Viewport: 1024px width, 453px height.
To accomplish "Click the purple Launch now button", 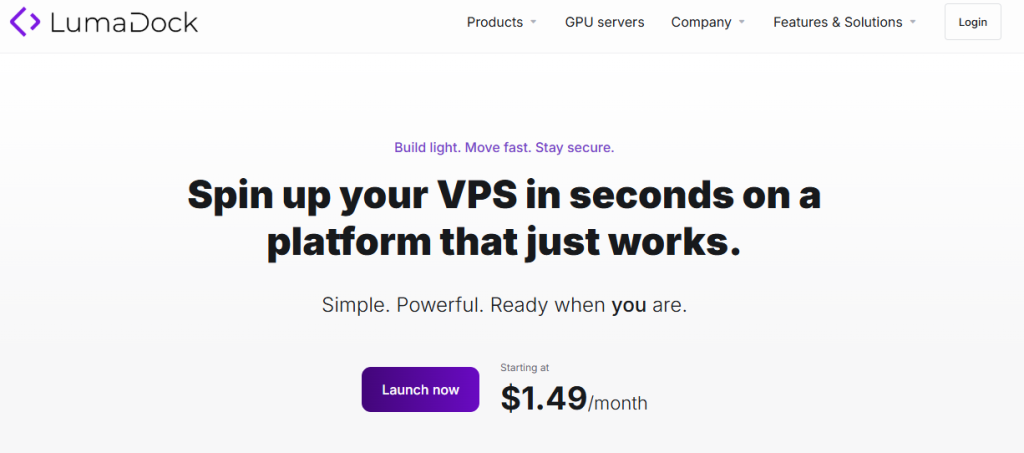I will point(420,390).
